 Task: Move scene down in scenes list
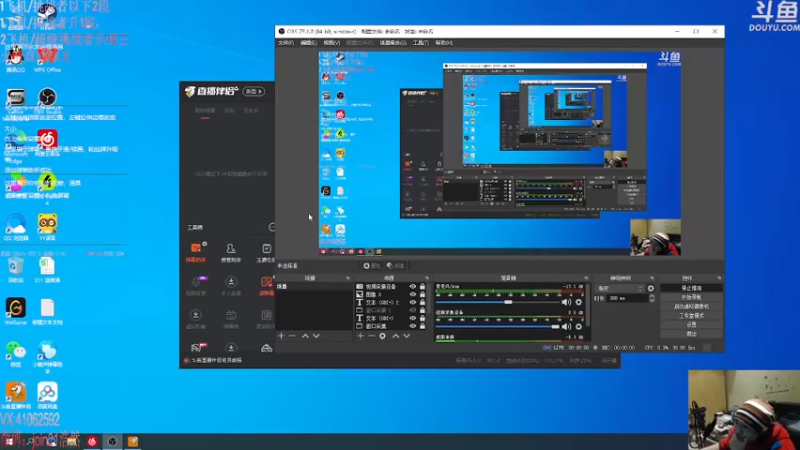point(316,336)
